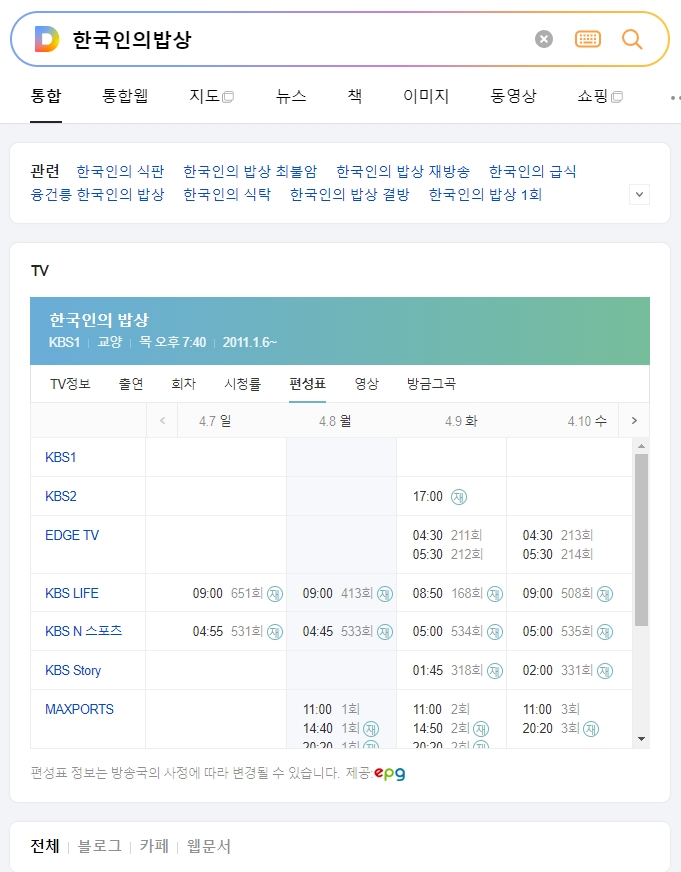This screenshot has width=681, height=872.
Task: Select the 출연 tab
Action: (x=131, y=384)
